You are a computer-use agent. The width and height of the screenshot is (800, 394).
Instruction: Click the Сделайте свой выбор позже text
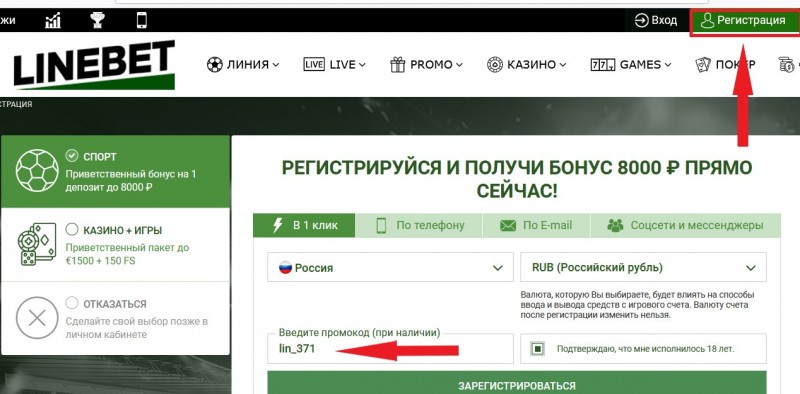point(137,328)
